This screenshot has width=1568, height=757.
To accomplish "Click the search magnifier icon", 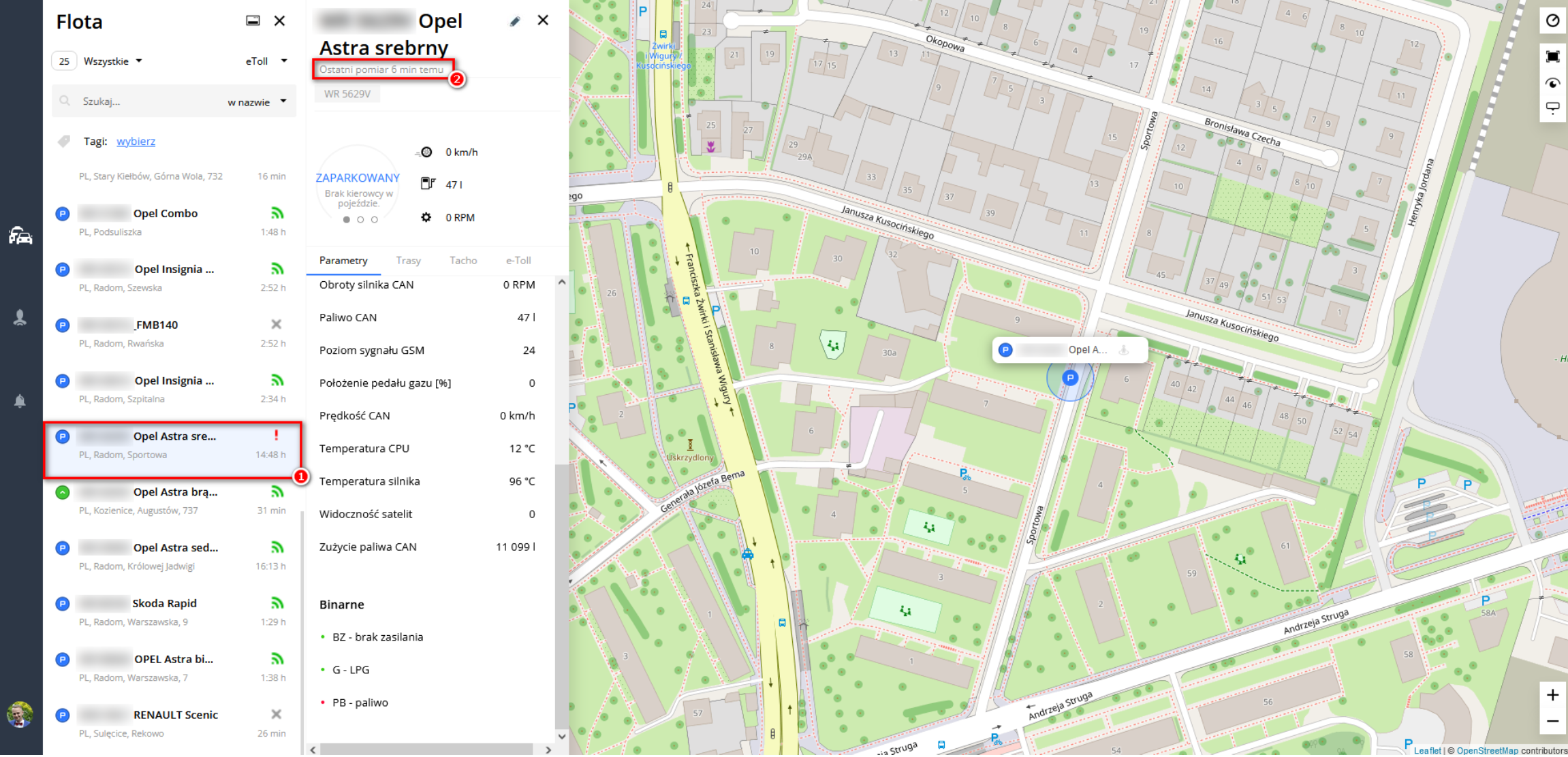I will [x=65, y=101].
